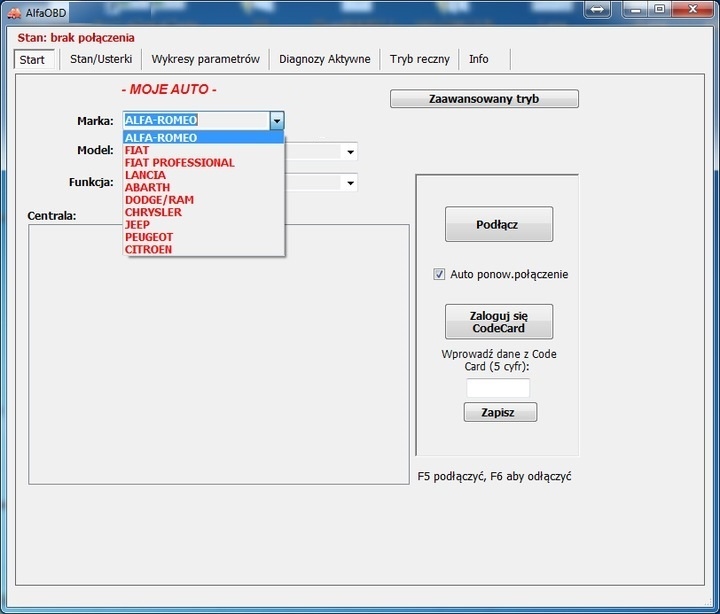Collapse the Marka dropdown using its arrow

(277, 120)
